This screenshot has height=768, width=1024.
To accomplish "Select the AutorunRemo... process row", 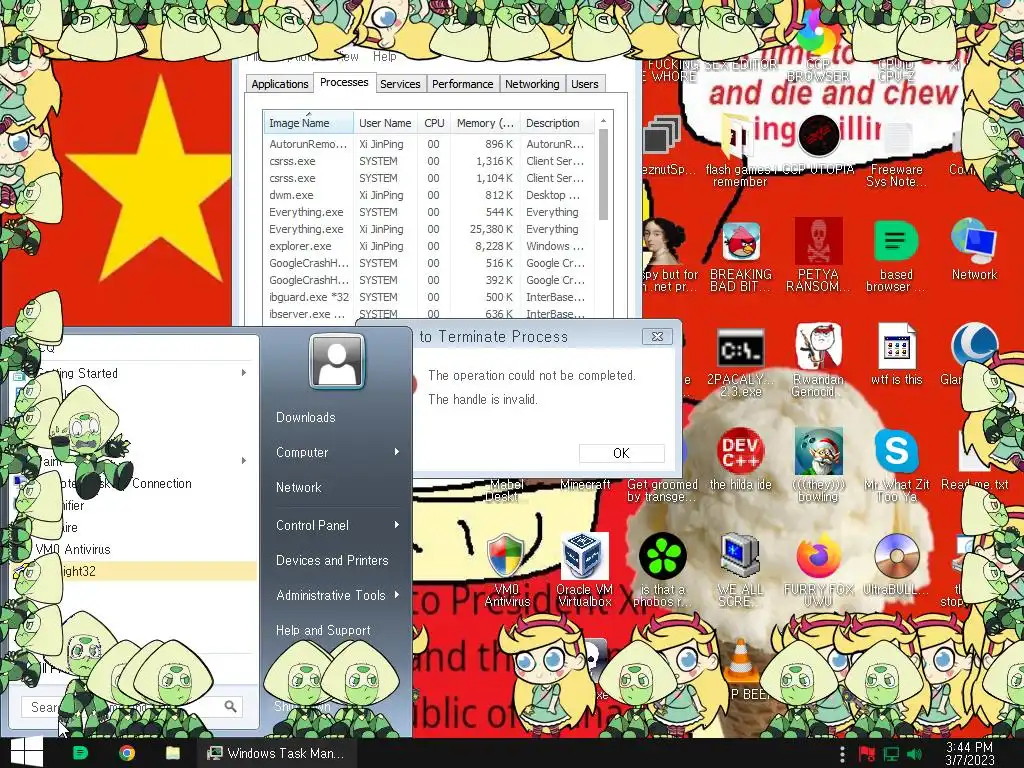I will [x=427, y=144].
